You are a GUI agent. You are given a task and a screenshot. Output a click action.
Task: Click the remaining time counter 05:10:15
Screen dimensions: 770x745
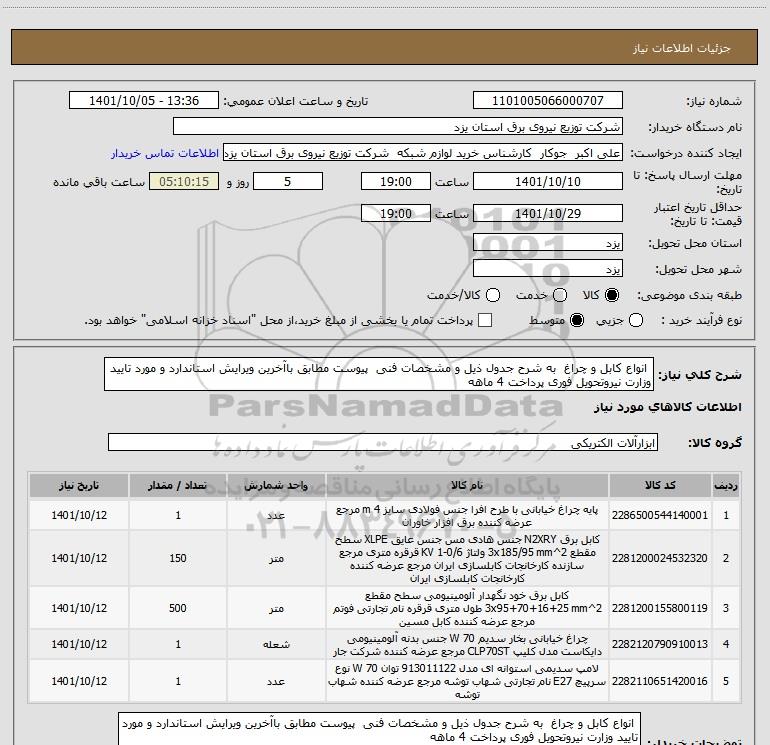click(184, 181)
